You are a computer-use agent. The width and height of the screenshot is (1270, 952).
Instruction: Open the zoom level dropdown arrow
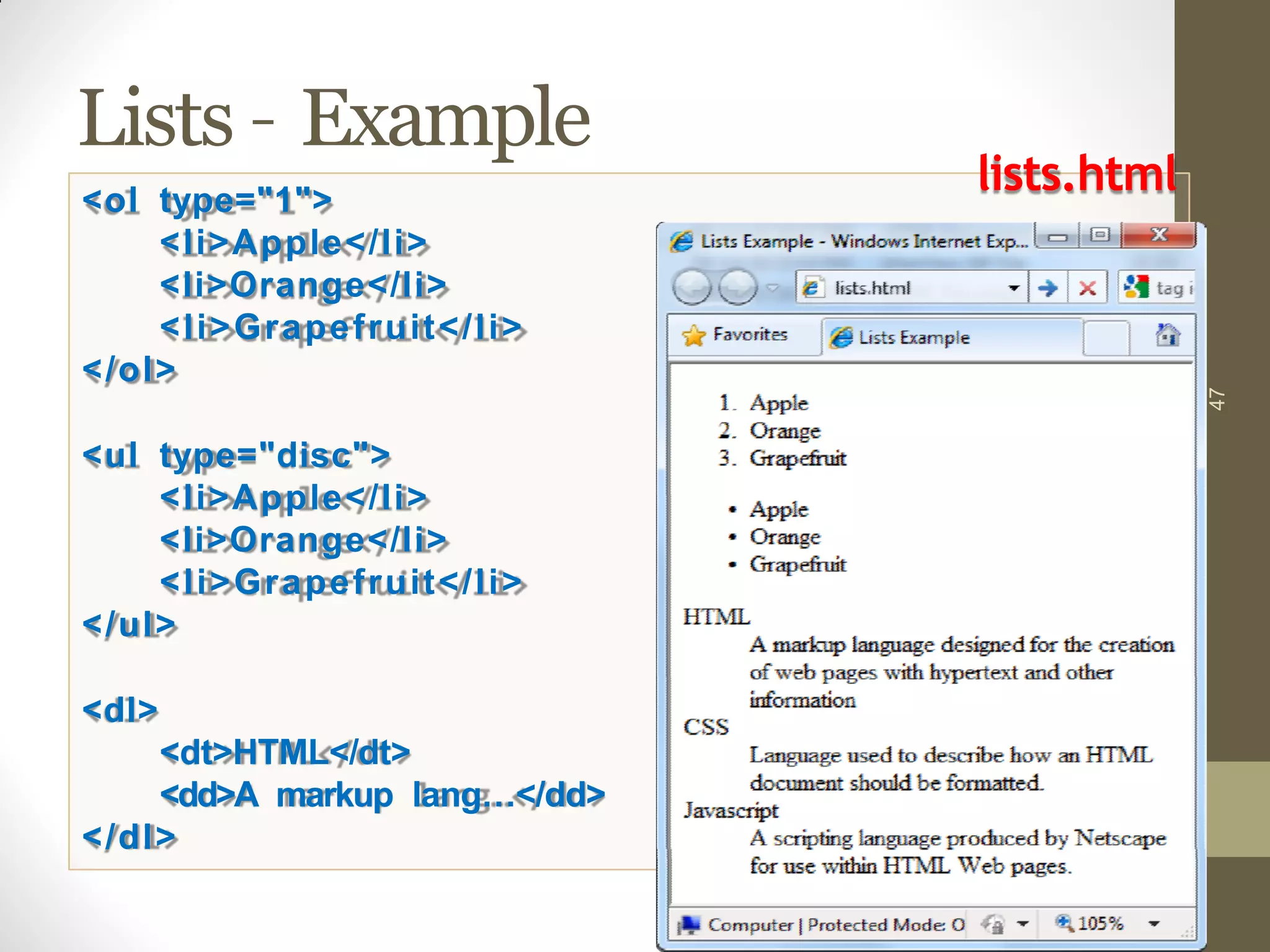pyautogui.click(x=1153, y=924)
